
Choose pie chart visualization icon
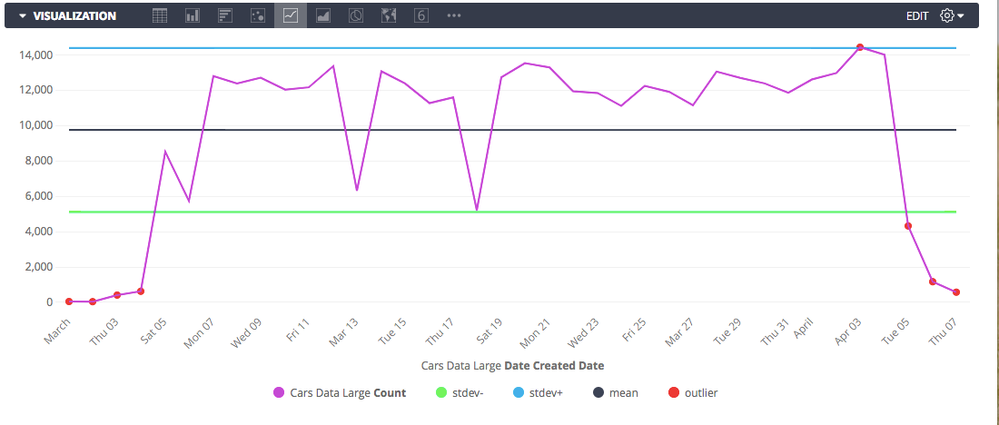click(356, 16)
